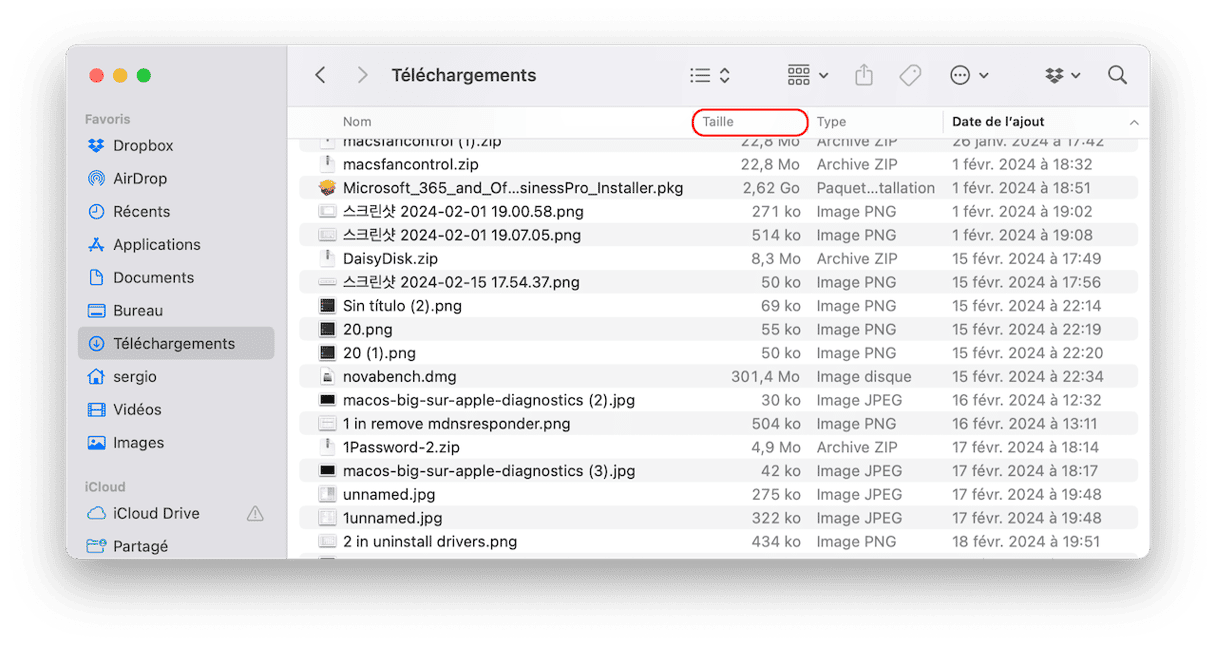Open Documents folder in sidebar
This screenshot has width=1216, height=646.
coord(153,277)
